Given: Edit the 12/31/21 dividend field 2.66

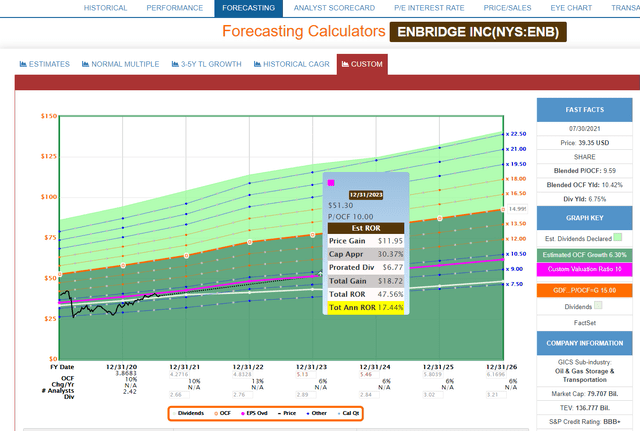Looking at the screenshot, I should [x=179, y=395].
